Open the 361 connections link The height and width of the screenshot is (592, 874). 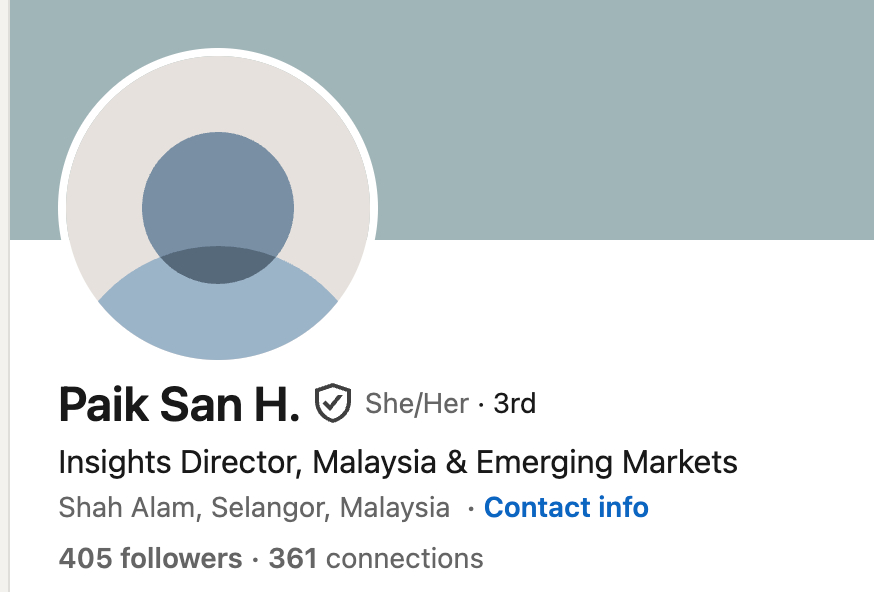[376, 558]
